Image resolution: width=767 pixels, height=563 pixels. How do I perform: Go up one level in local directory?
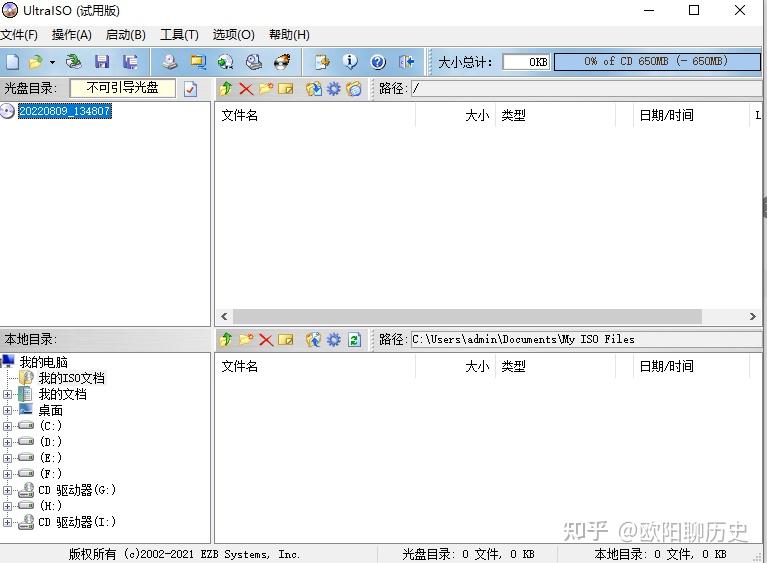coord(226,339)
